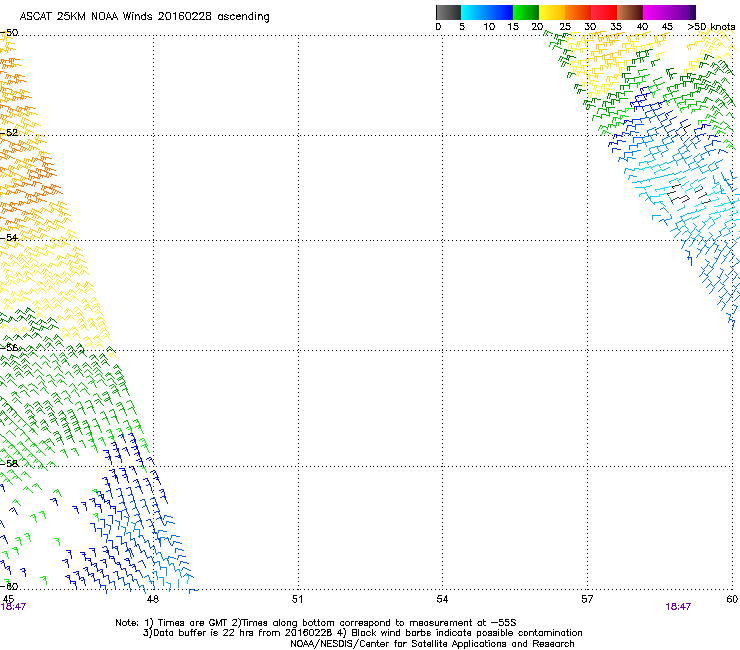This screenshot has width=740, height=650.
Task: Click the gray 0-5 knots color segment
Action: (448, 12)
